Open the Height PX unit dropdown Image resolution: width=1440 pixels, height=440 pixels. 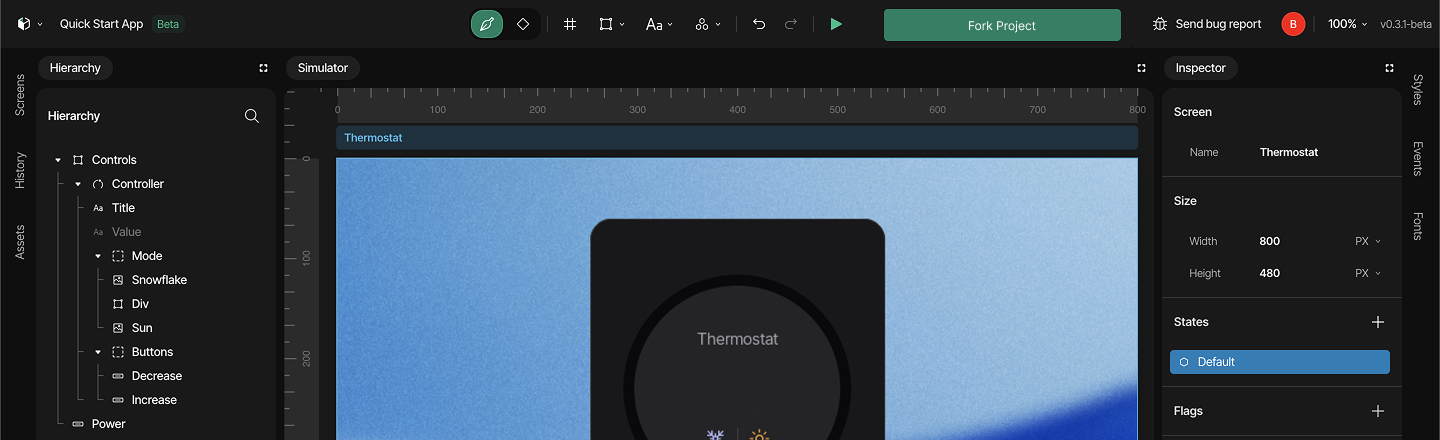pos(1368,273)
